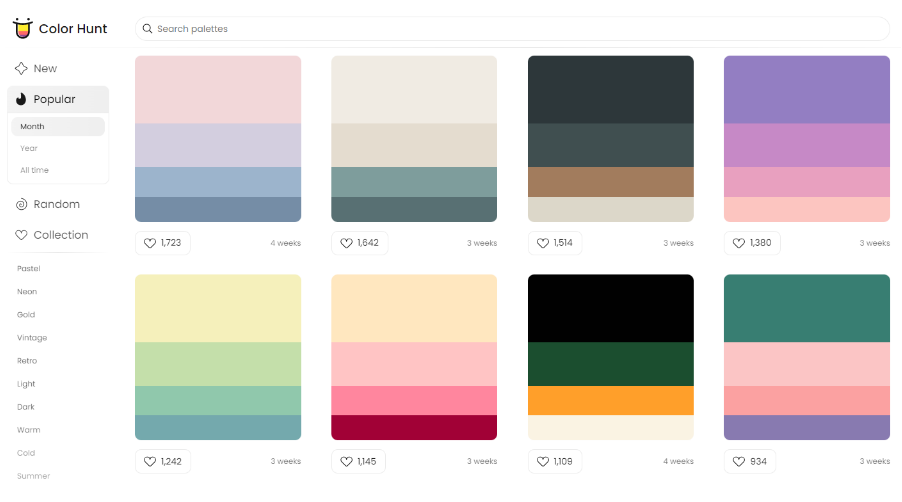Open the Neon tag link

[x=27, y=291]
